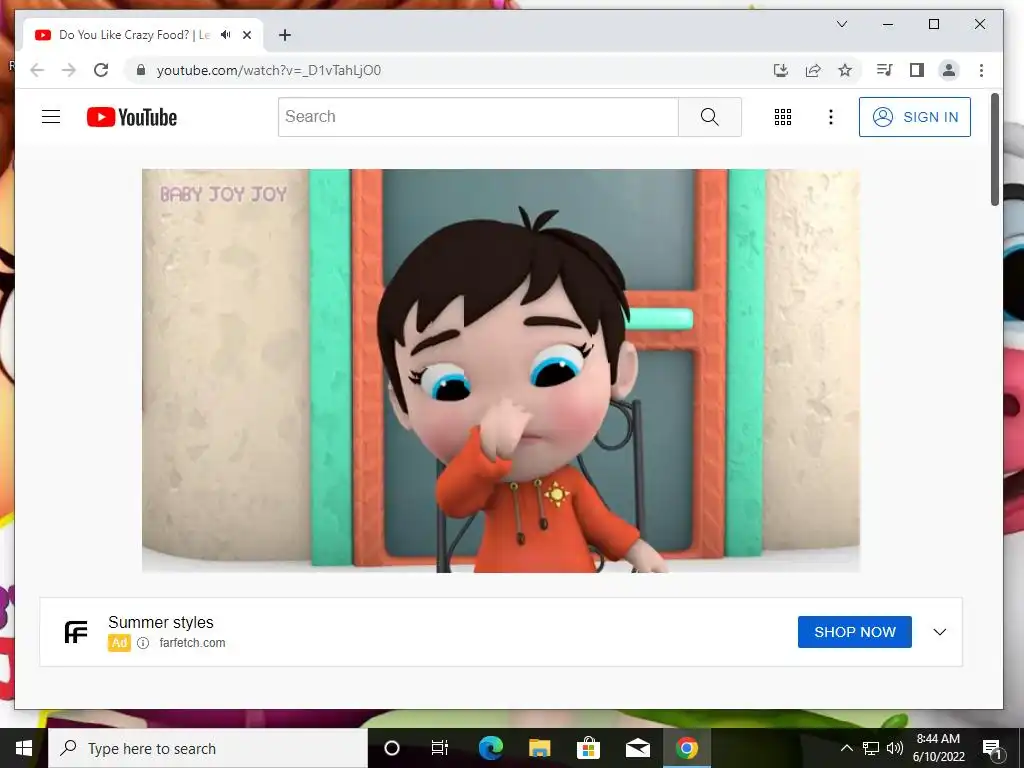Open a new tab with plus button
The height and width of the screenshot is (768, 1024).
(285, 35)
